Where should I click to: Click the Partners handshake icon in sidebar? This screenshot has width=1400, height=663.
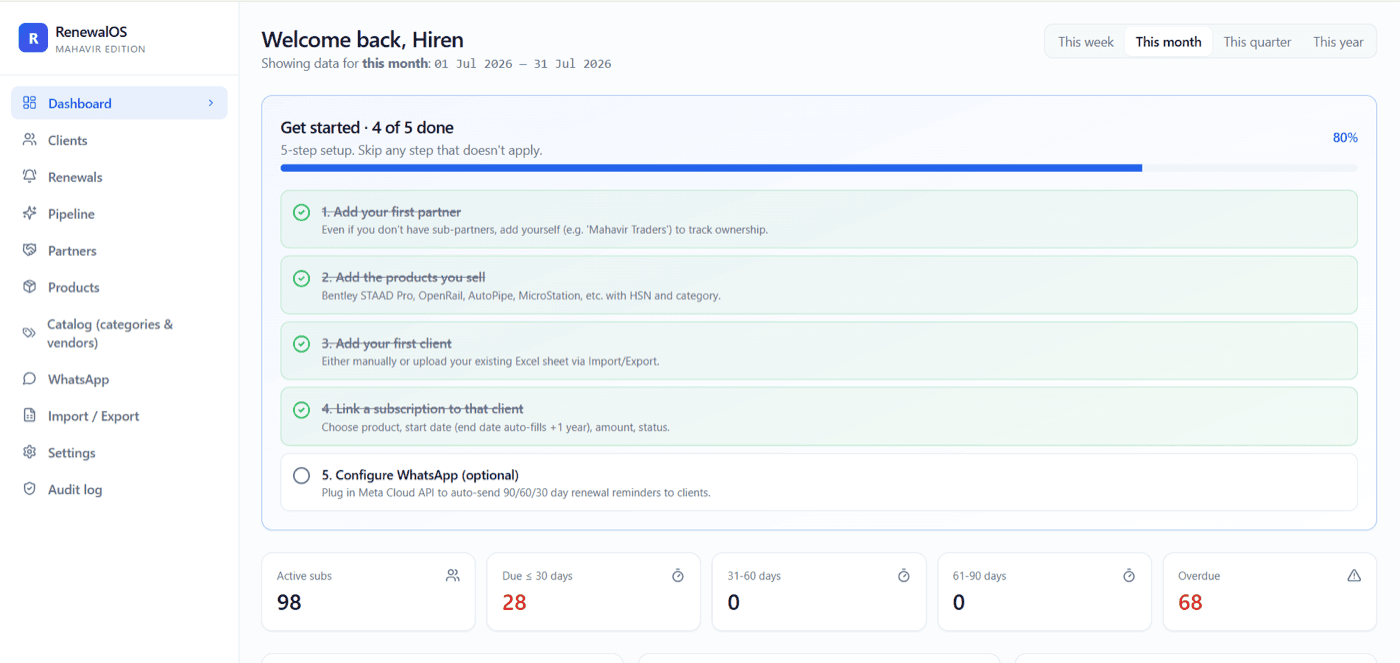[29, 250]
